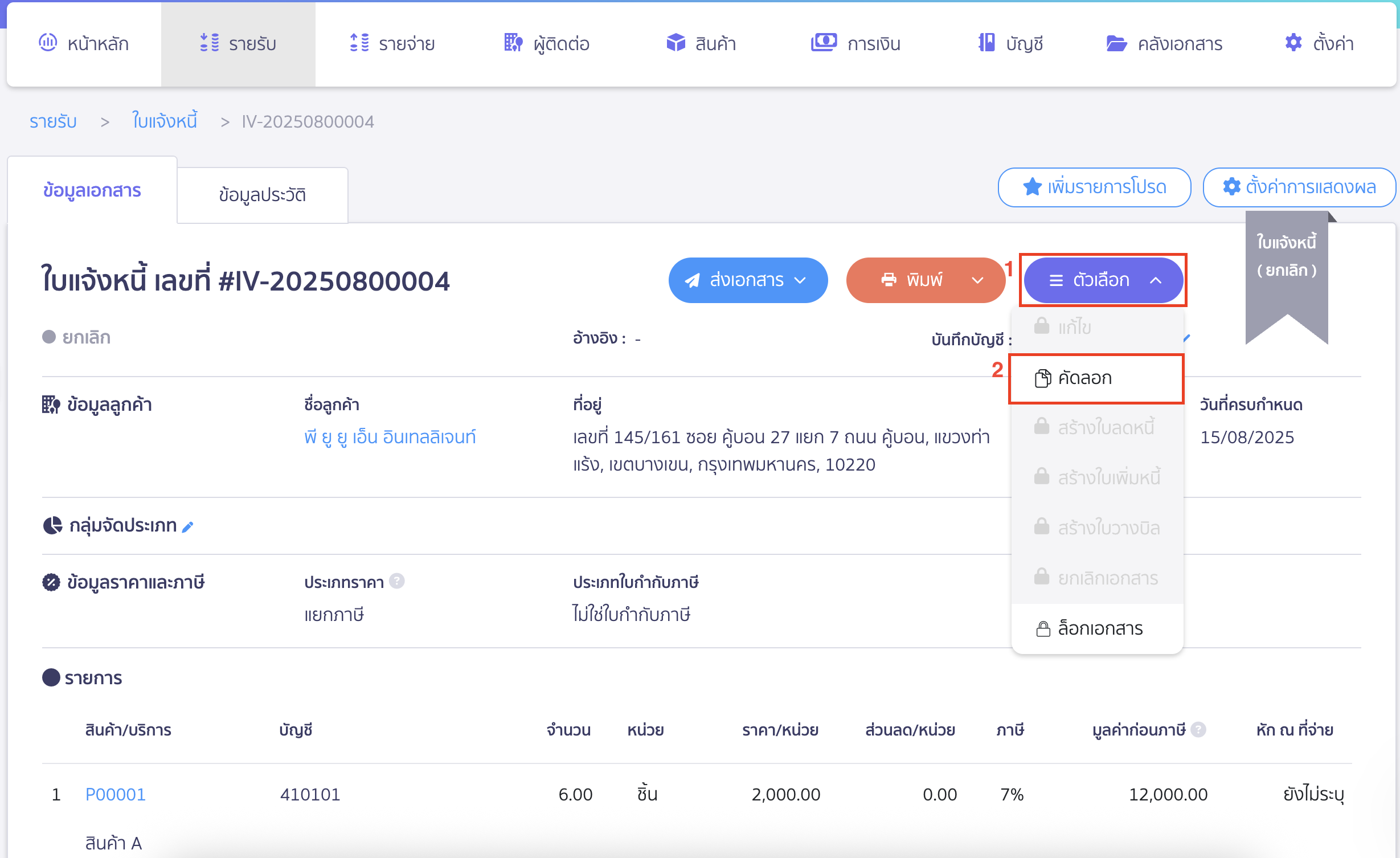Screen dimensions: 1400x858
Task: Collapse the ตัวเลือก options dropdown
Action: (x=1103, y=280)
